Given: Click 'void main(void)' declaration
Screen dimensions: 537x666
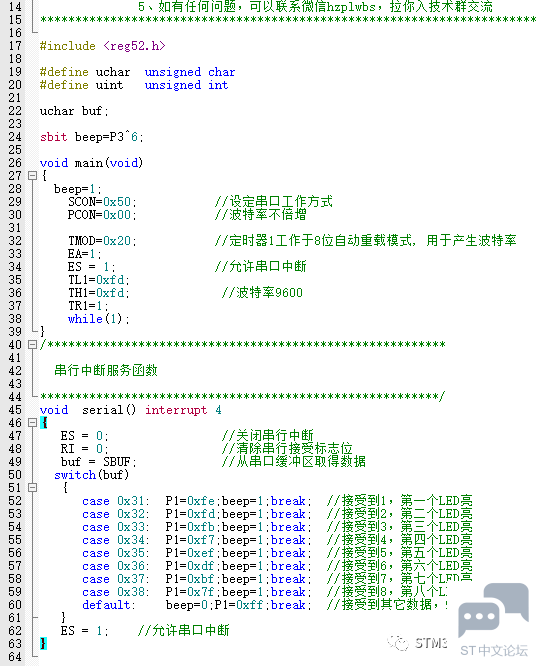Looking at the screenshot, I should click(x=91, y=163).
